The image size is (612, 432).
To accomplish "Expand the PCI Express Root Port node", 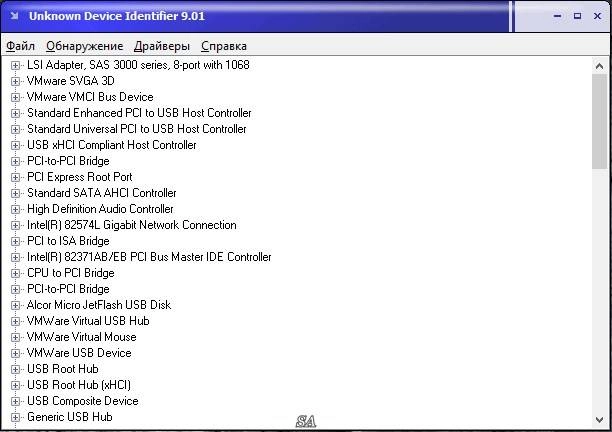I will (15, 177).
